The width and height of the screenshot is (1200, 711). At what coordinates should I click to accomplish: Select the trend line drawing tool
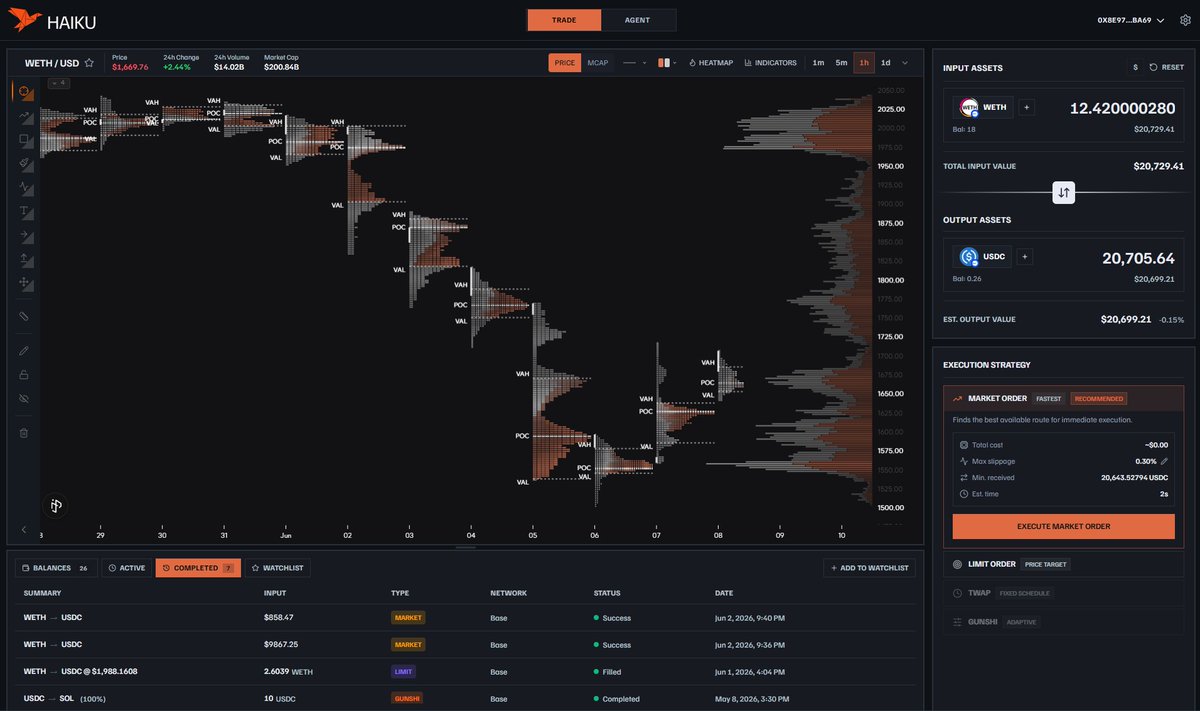tap(24, 117)
